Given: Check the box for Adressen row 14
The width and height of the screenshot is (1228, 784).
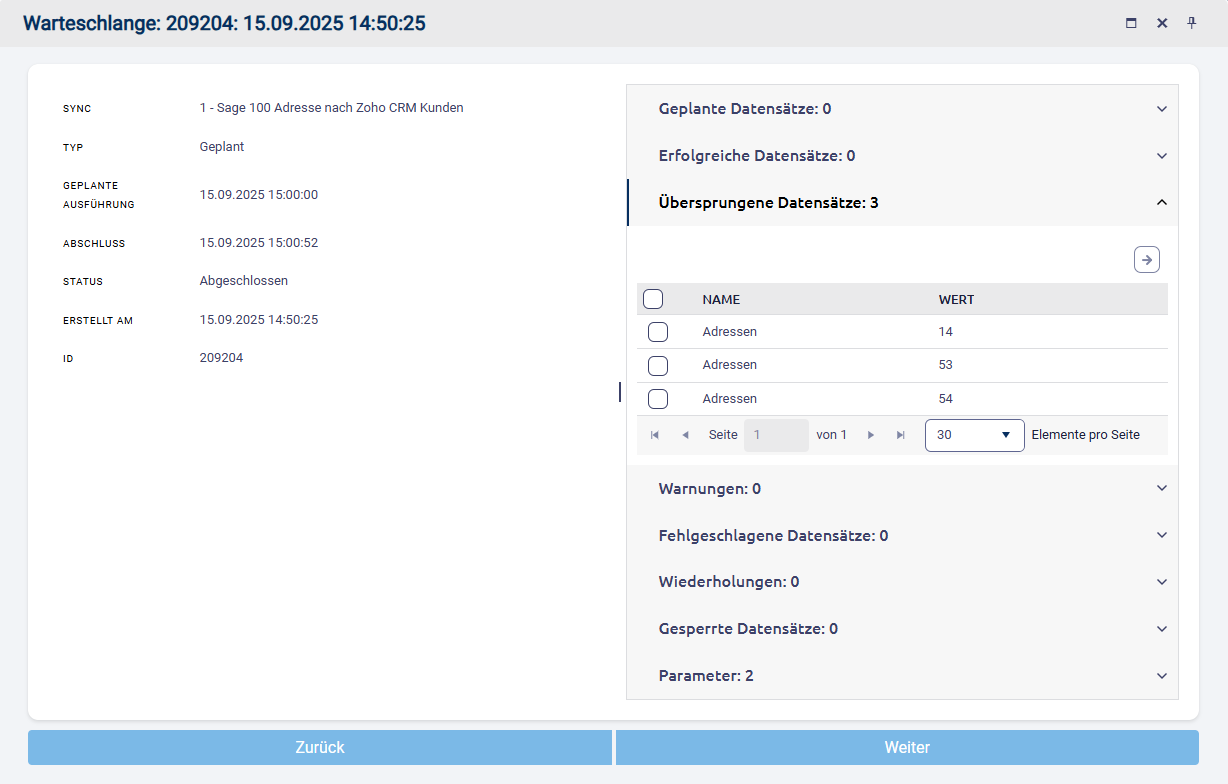Looking at the screenshot, I should 658,332.
